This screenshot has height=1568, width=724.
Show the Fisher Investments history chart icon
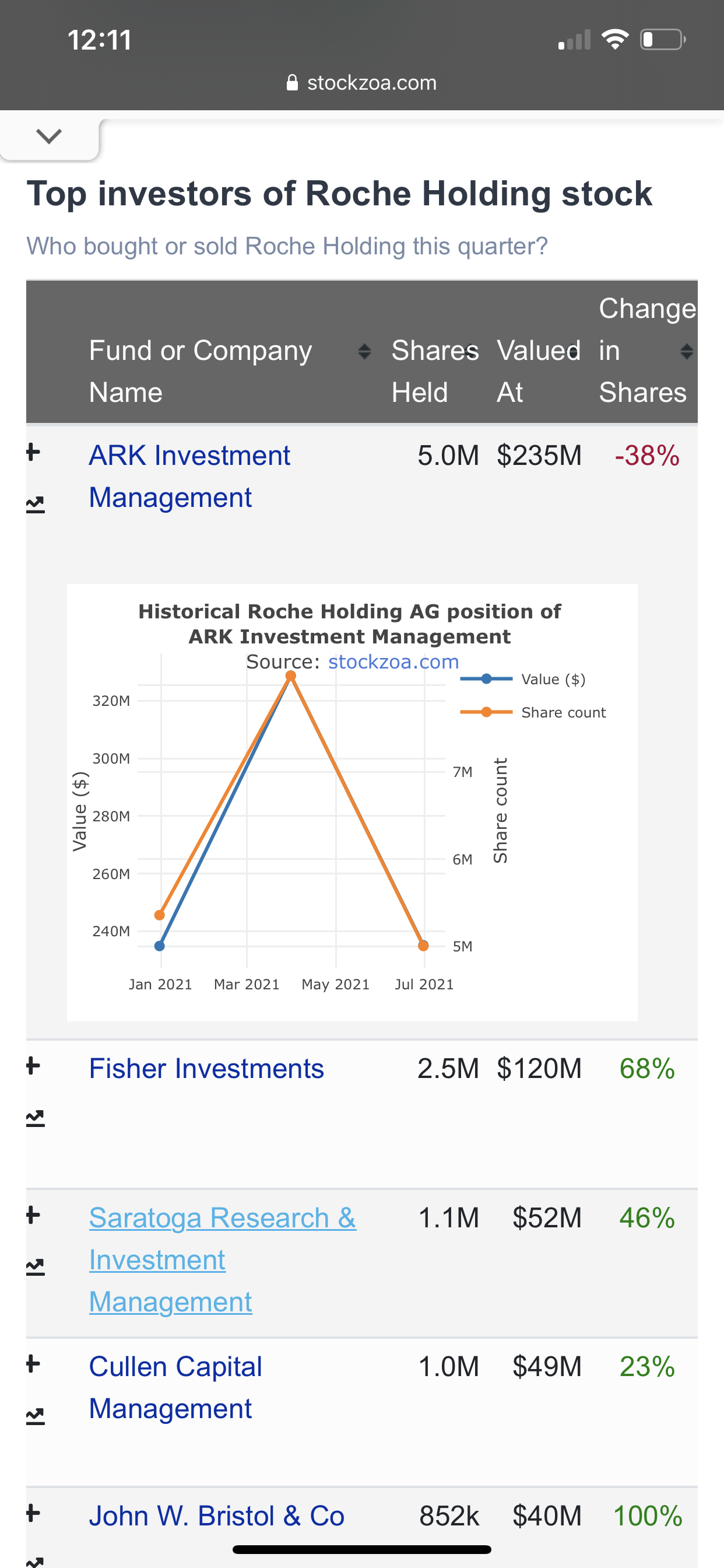tap(36, 1118)
